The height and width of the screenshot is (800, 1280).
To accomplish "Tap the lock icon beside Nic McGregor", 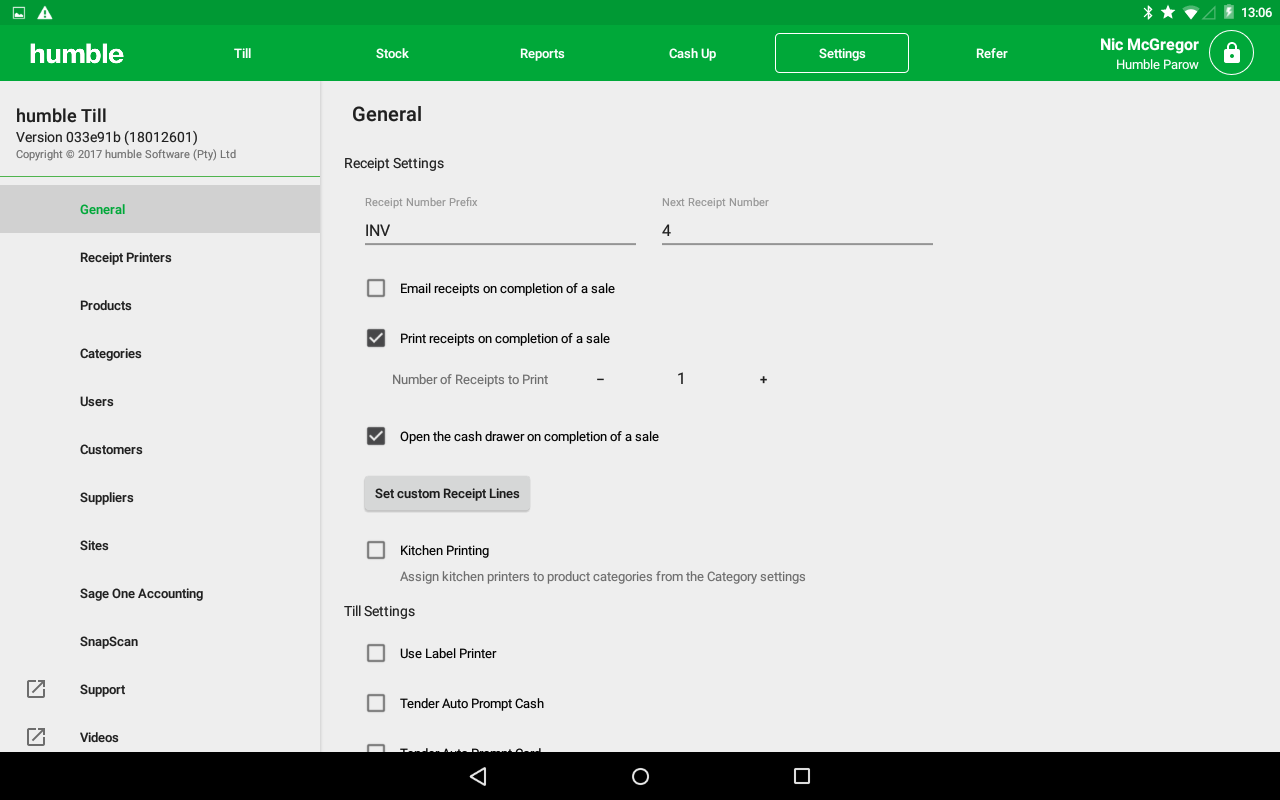I will click(1231, 53).
